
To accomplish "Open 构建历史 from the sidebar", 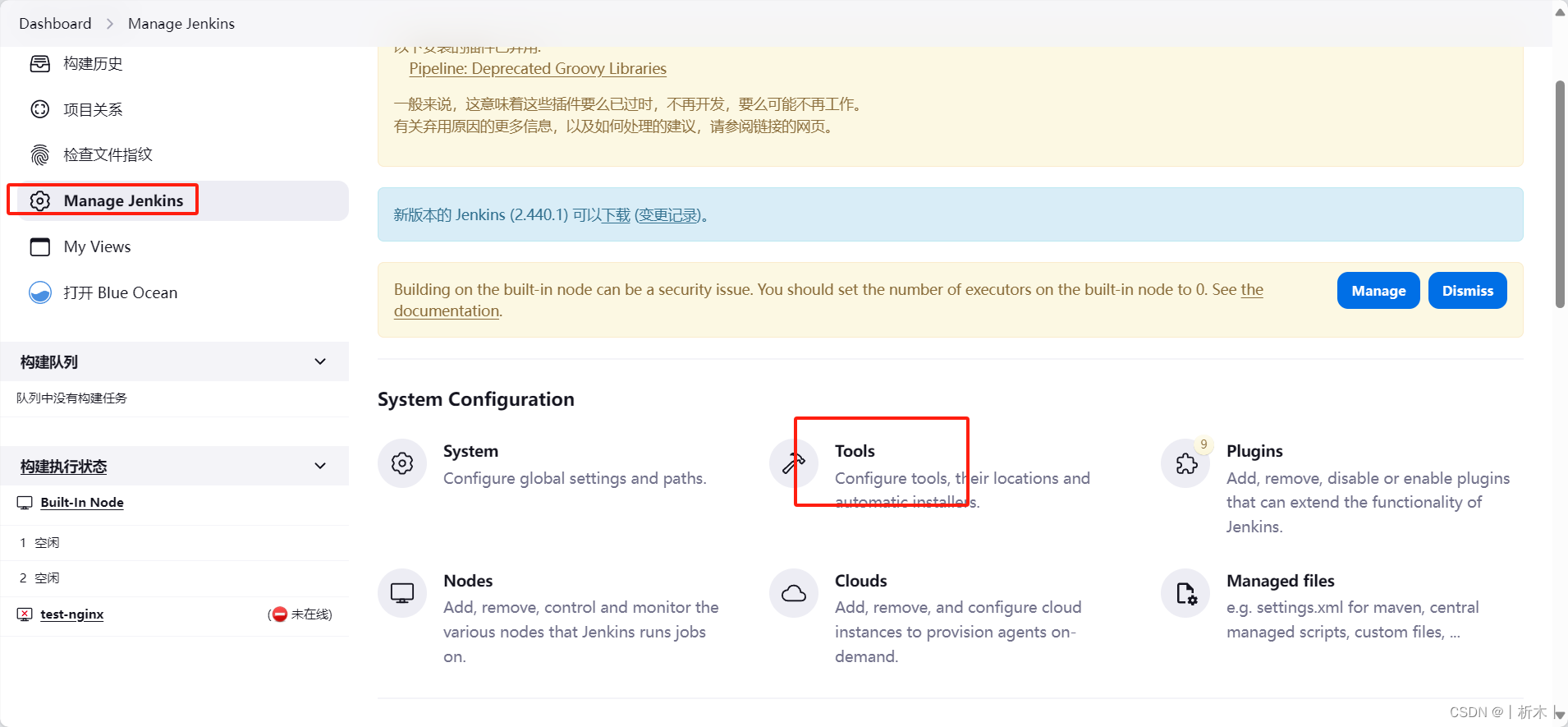I will click(x=93, y=63).
